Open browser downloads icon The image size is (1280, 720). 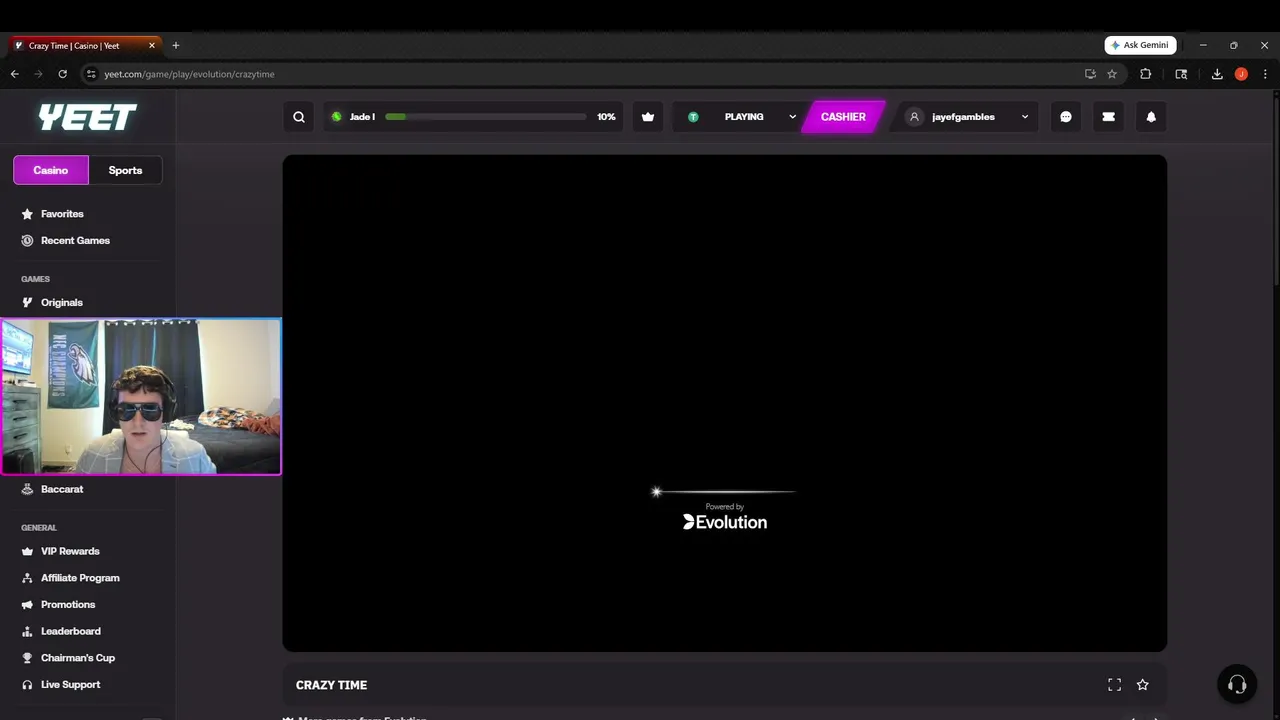coord(1217,74)
